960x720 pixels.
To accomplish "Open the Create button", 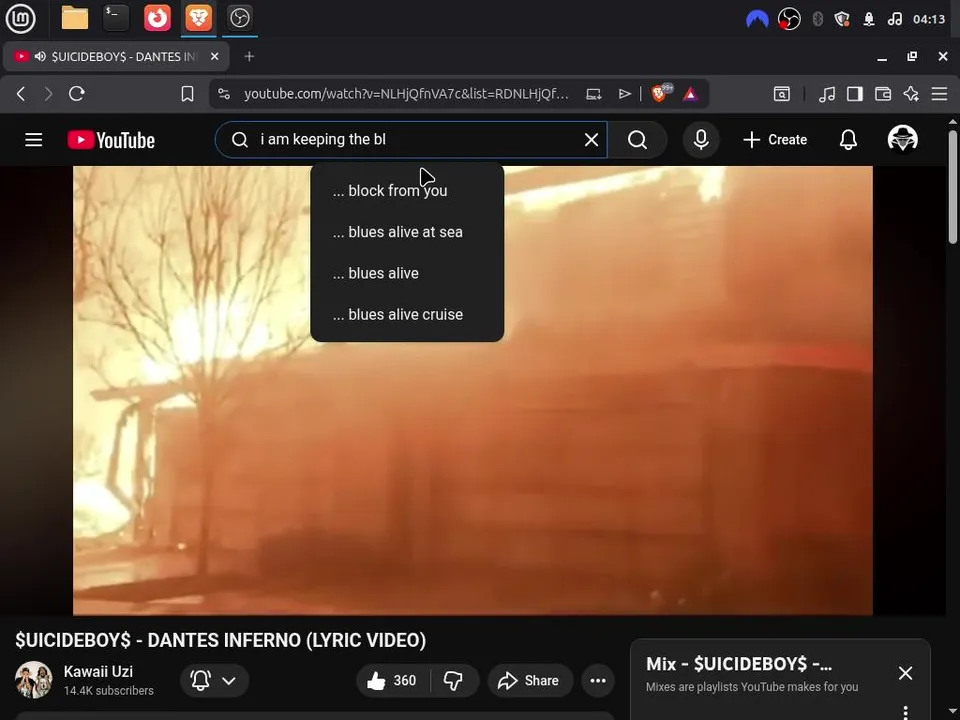I will (x=775, y=140).
